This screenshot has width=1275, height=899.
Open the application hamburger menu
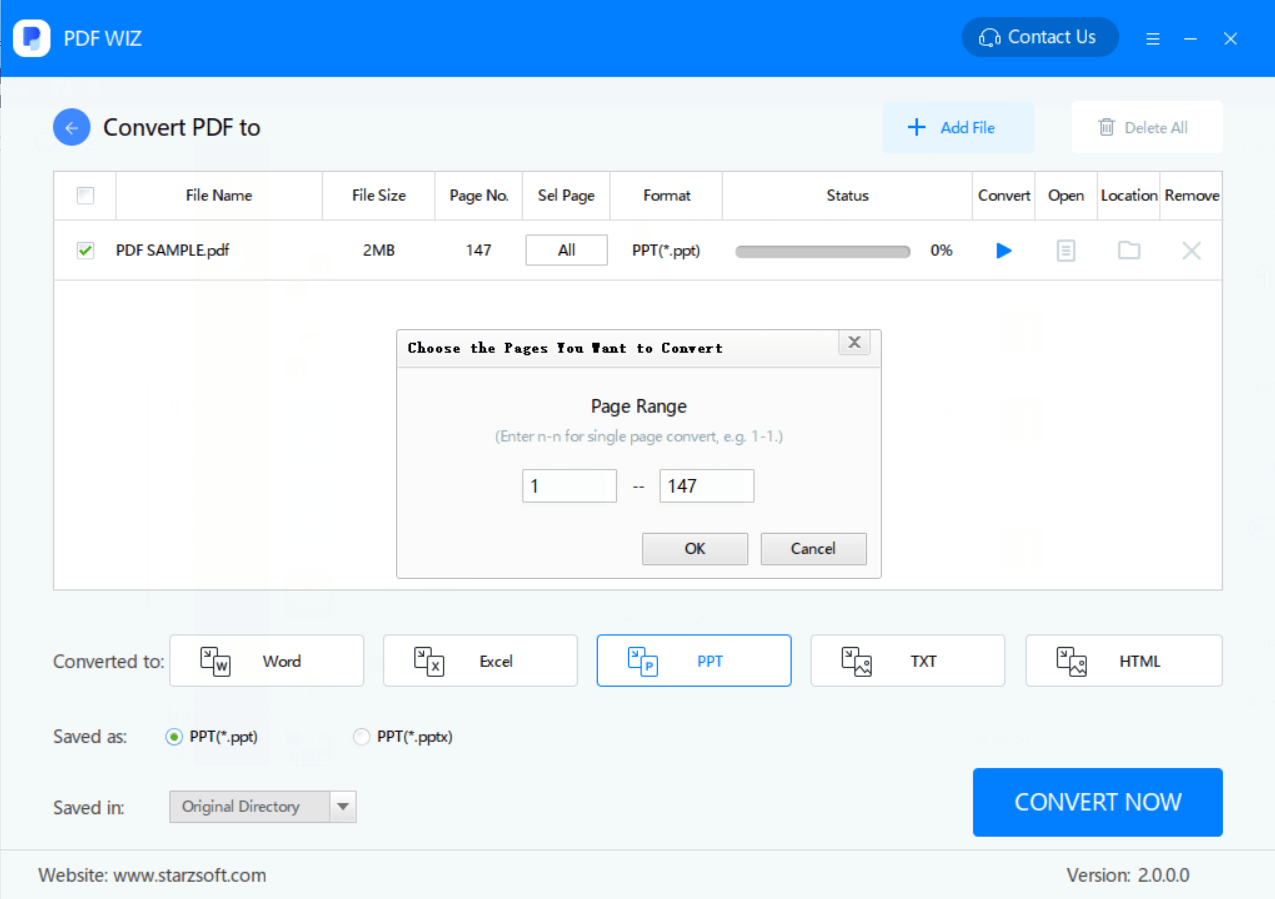pyautogui.click(x=1152, y=38)
